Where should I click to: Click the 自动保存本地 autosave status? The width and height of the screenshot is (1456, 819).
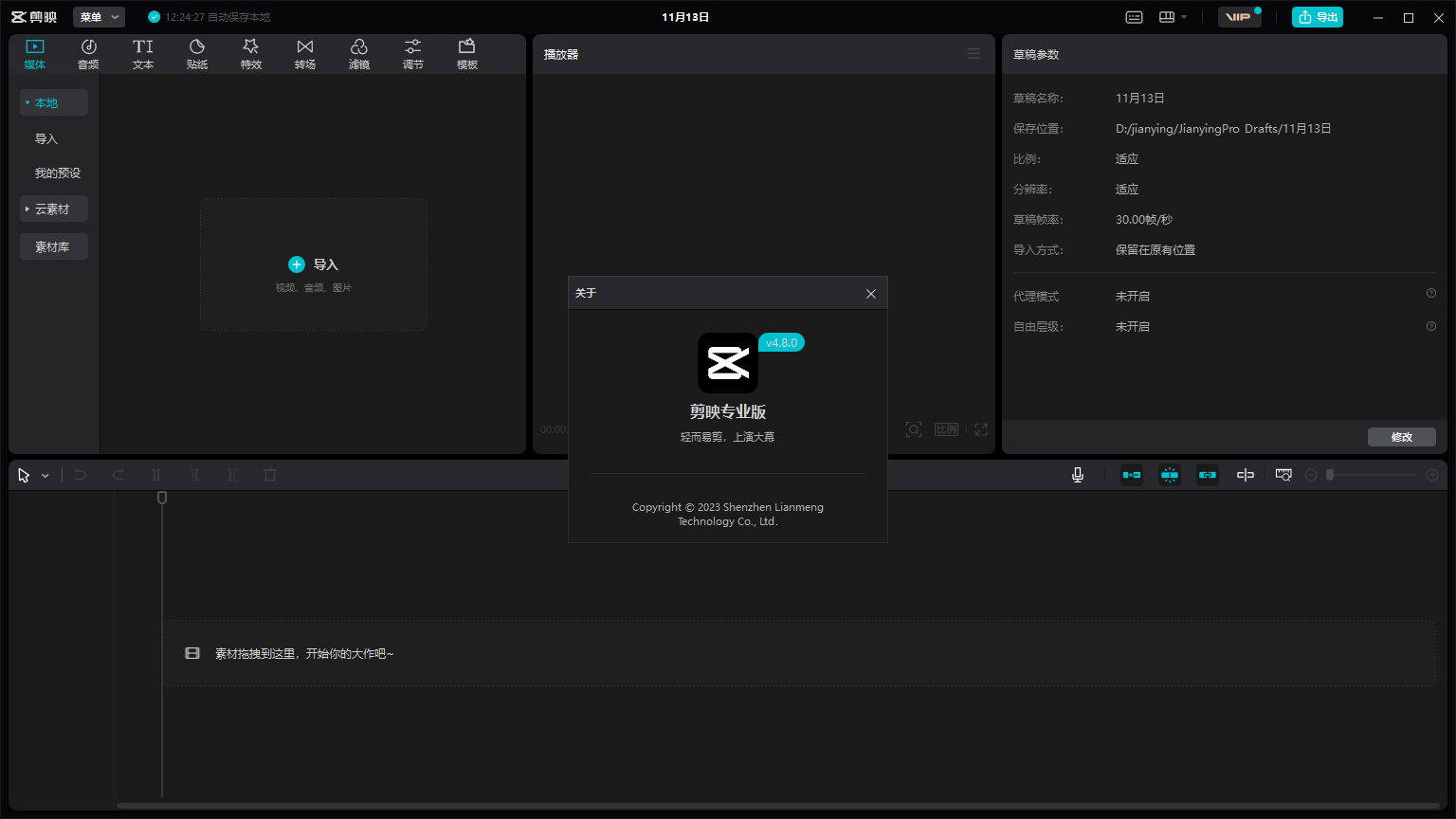point(209,17)
